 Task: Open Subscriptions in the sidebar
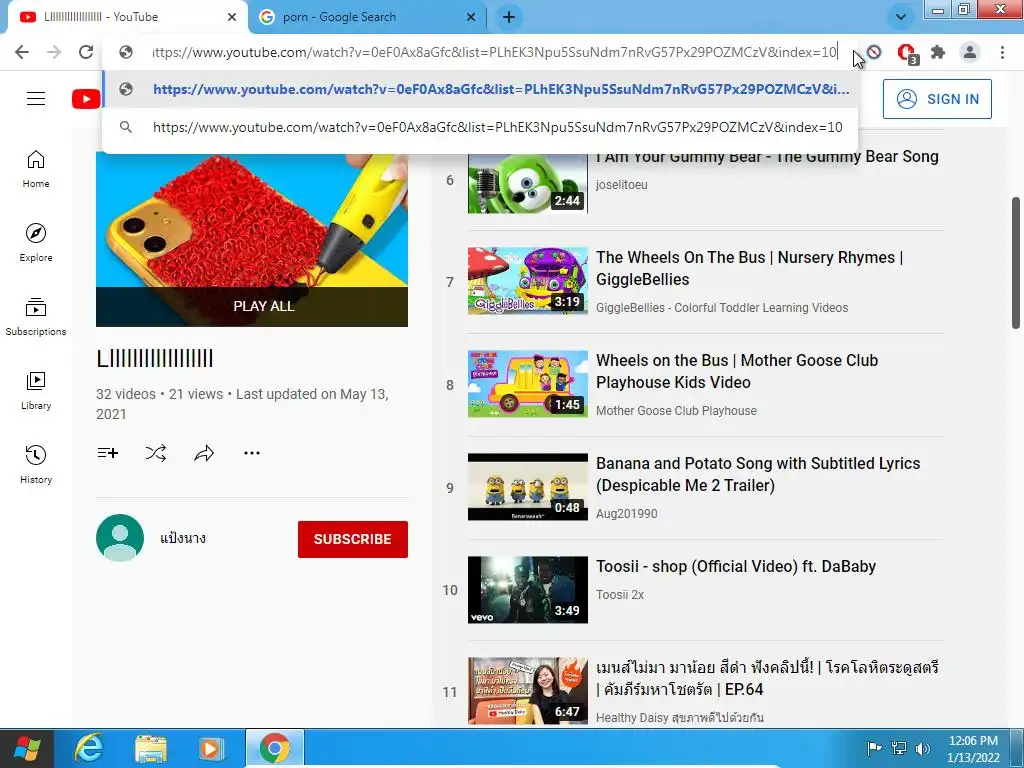[36, 317]
